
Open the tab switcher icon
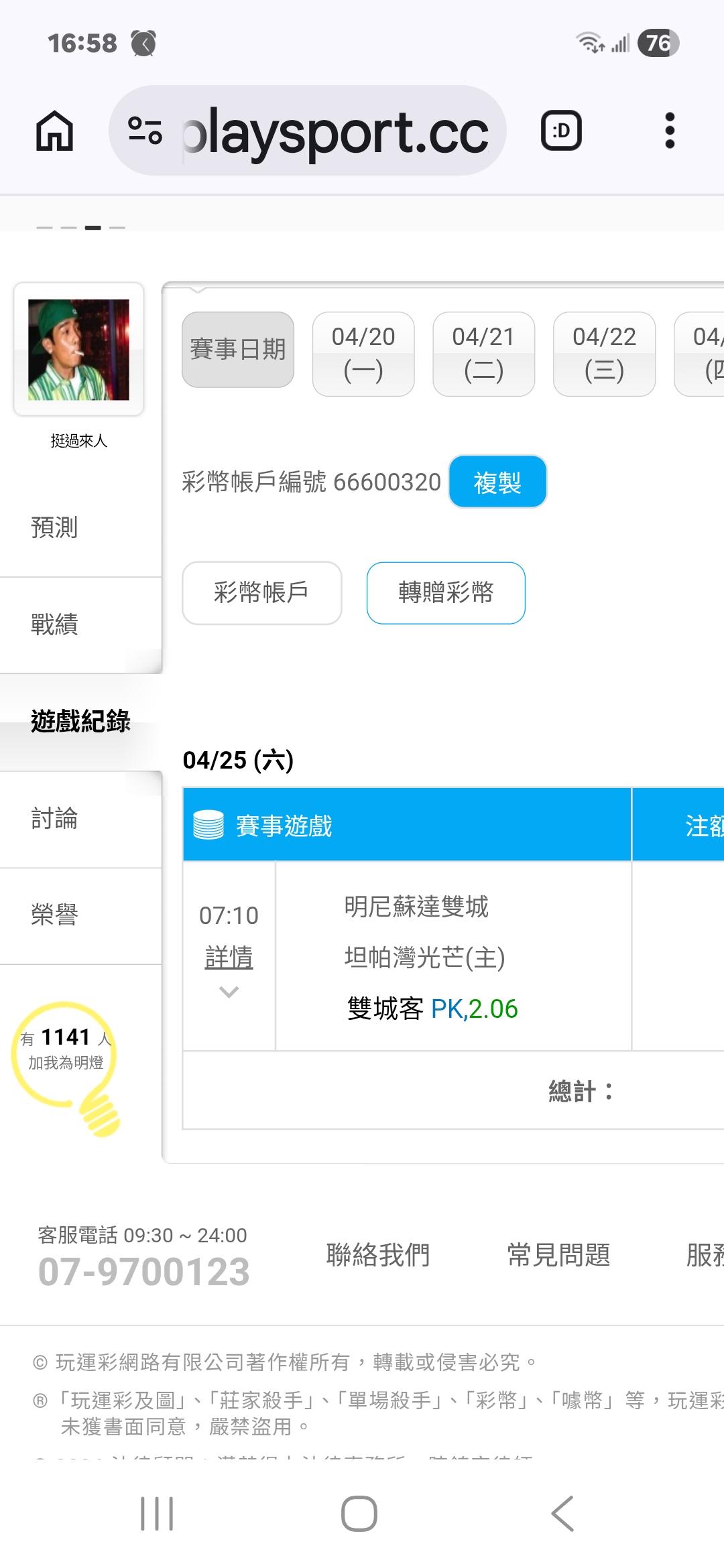coord(561,131)
